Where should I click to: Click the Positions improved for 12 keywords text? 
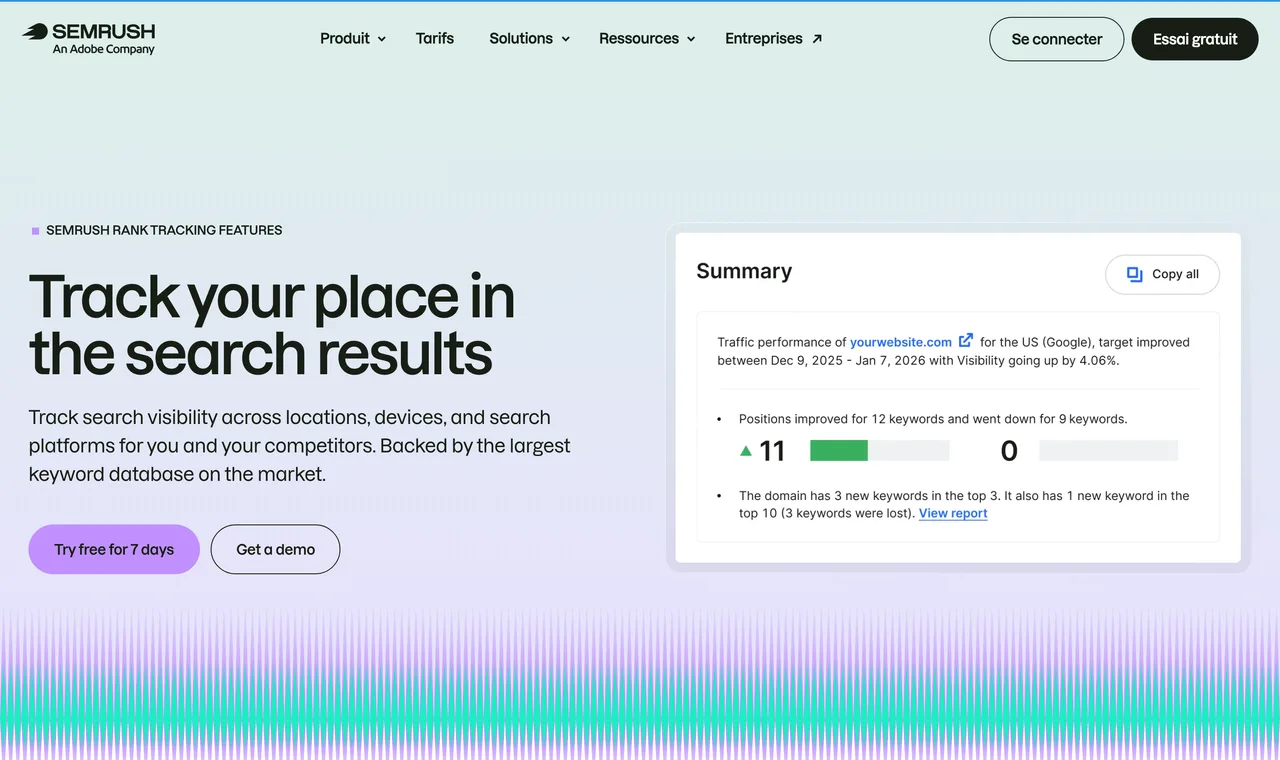[x=933, y=419]
